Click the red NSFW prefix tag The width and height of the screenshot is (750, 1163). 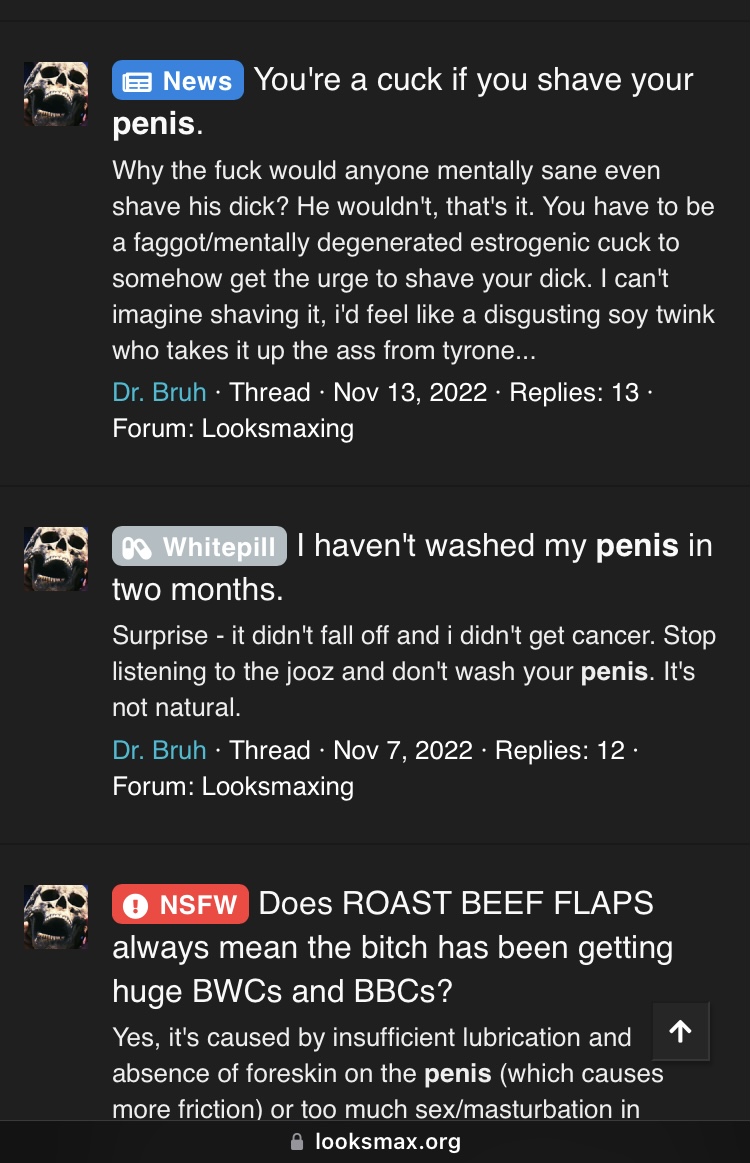[x=180, y=904]
